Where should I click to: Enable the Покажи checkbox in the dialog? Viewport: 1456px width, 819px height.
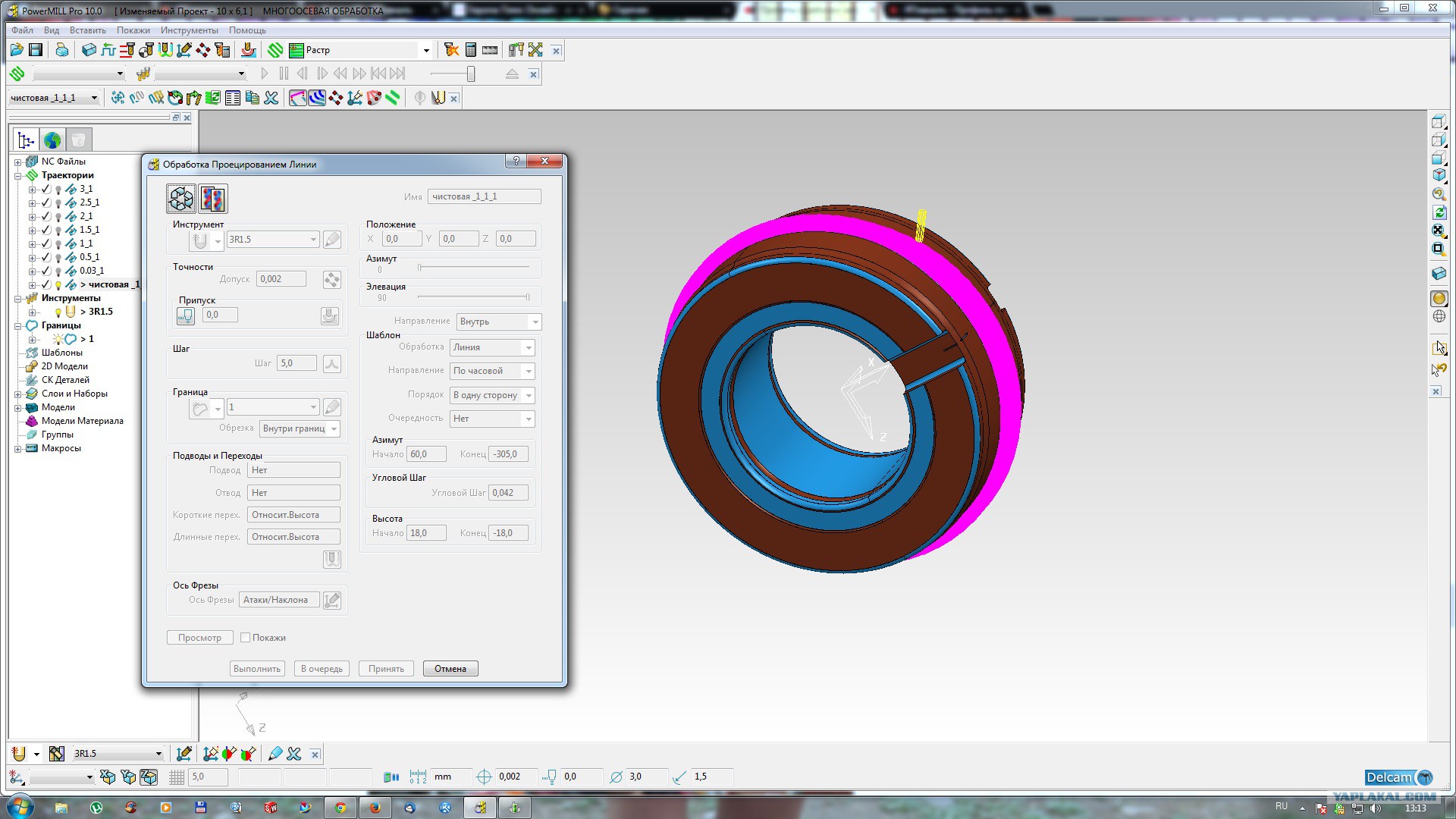[x=245, y=638]
